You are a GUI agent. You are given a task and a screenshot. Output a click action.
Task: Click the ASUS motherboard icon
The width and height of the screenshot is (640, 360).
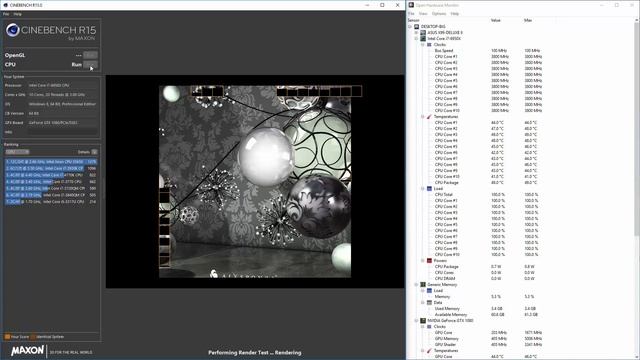(423, 33)
